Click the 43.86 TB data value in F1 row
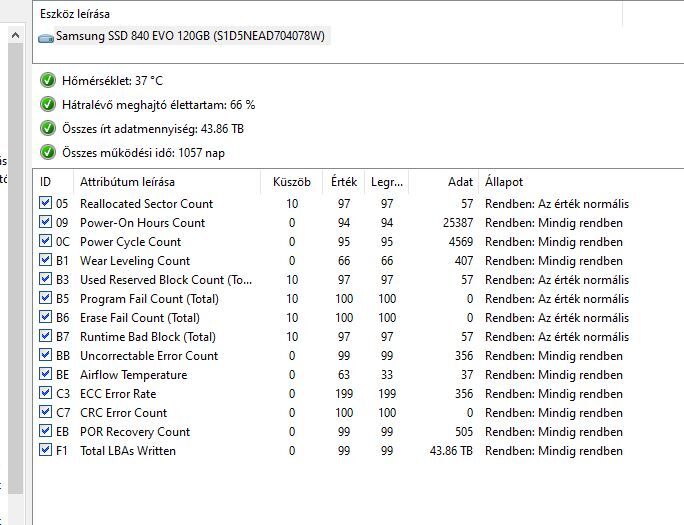The width and height of the screenshot is (684, 525). (x=451, y=450)
